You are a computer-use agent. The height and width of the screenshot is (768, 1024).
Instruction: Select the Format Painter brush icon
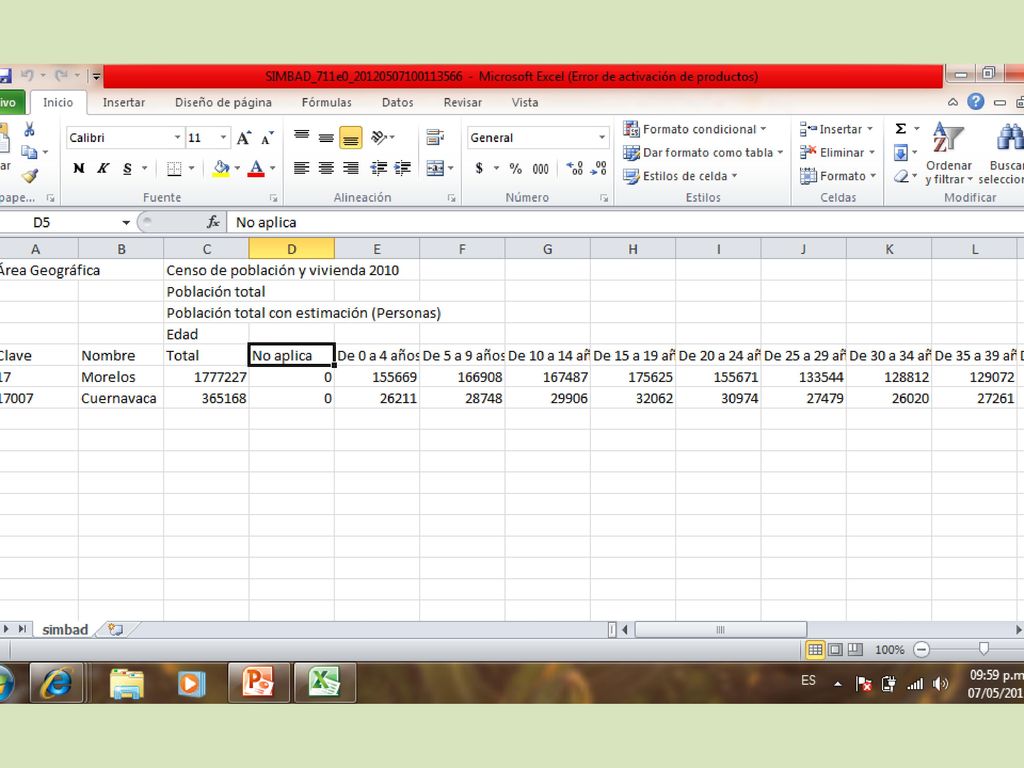click(x=29, y=175)
